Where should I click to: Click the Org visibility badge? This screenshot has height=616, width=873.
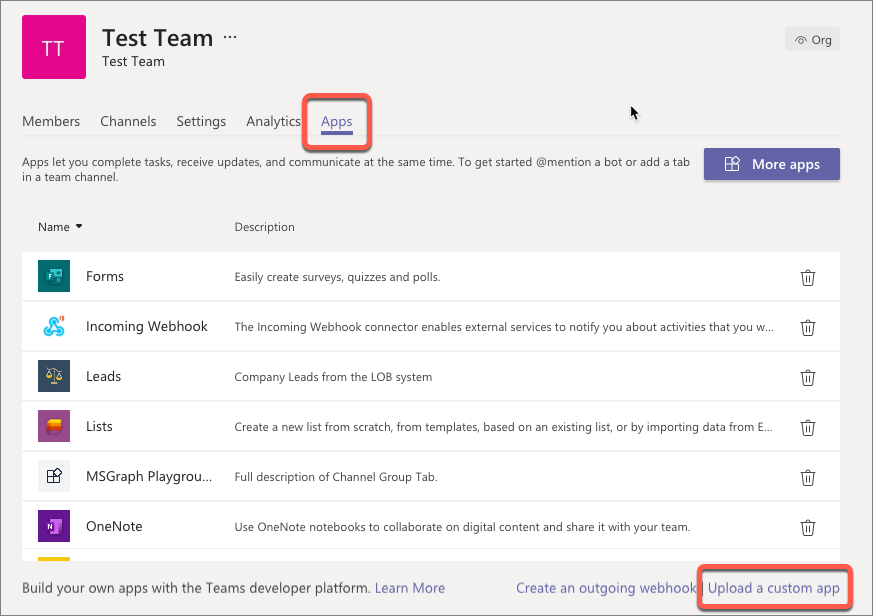812,40
